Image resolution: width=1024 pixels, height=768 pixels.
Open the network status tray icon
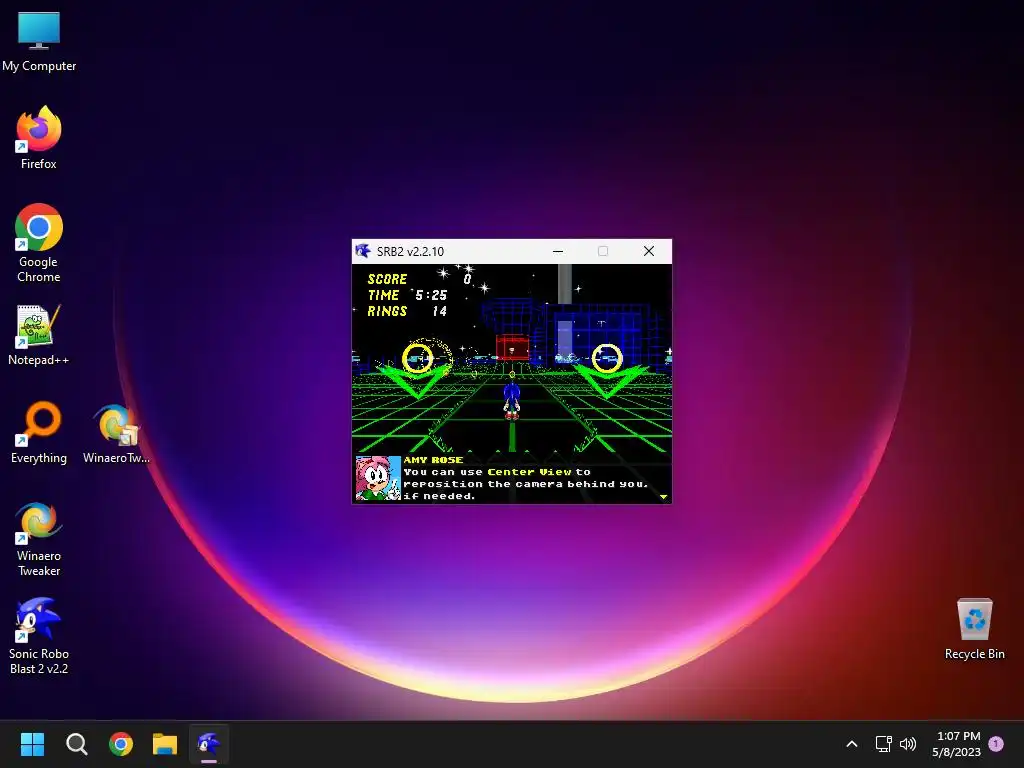(884, 744)
